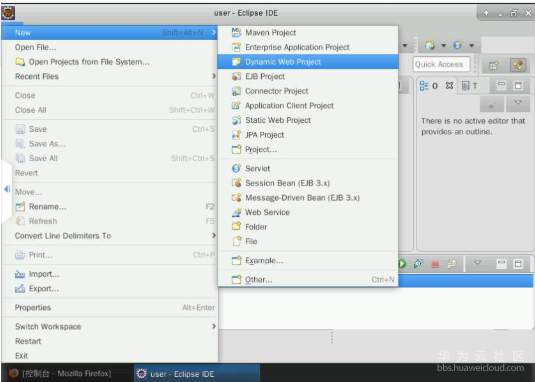This screenshot has width=535, height=382.
Task: Select the Java EE perspective icon
Action: (518, 65)
